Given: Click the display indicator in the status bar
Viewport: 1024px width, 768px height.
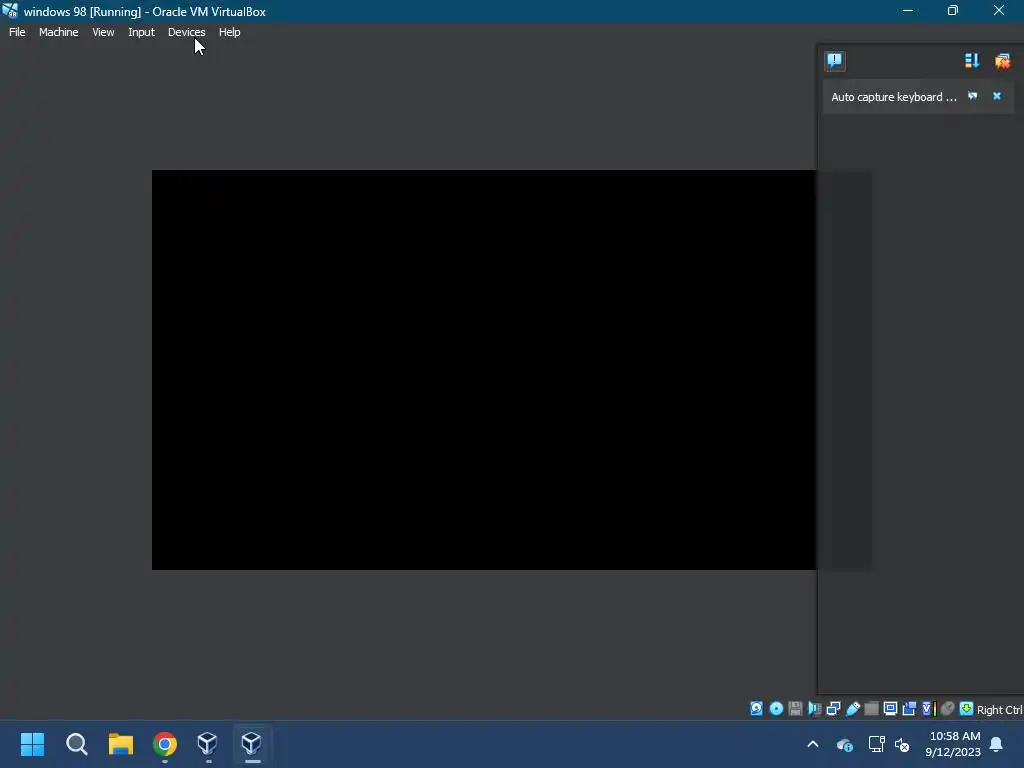Looking at the screenshot, I should 890,709.
